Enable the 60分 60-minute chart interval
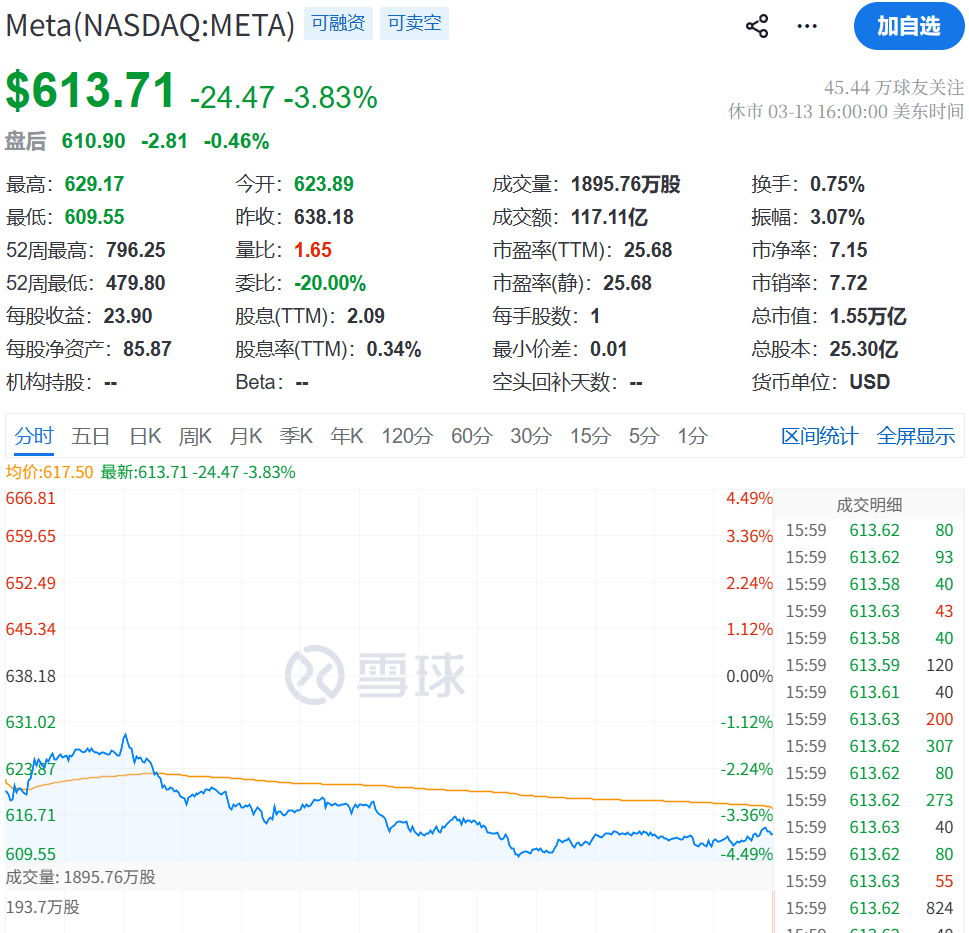Image resolution: width=969 pixels, height=933 pixels. point(470,436)
